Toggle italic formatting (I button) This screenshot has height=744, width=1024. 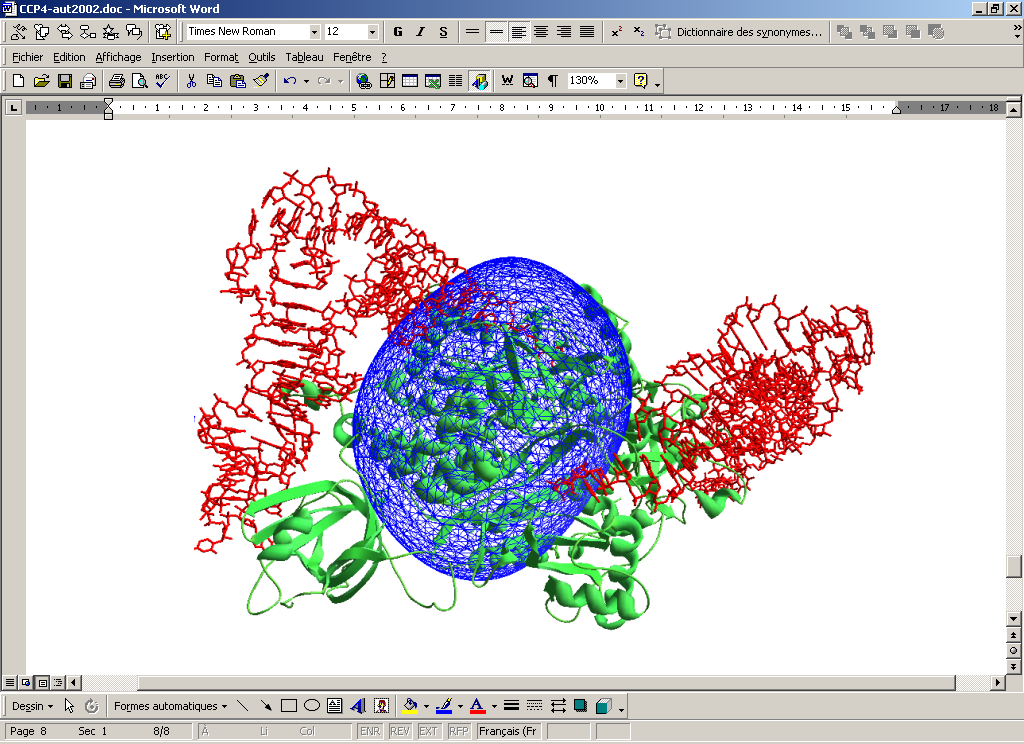(420, 32)
